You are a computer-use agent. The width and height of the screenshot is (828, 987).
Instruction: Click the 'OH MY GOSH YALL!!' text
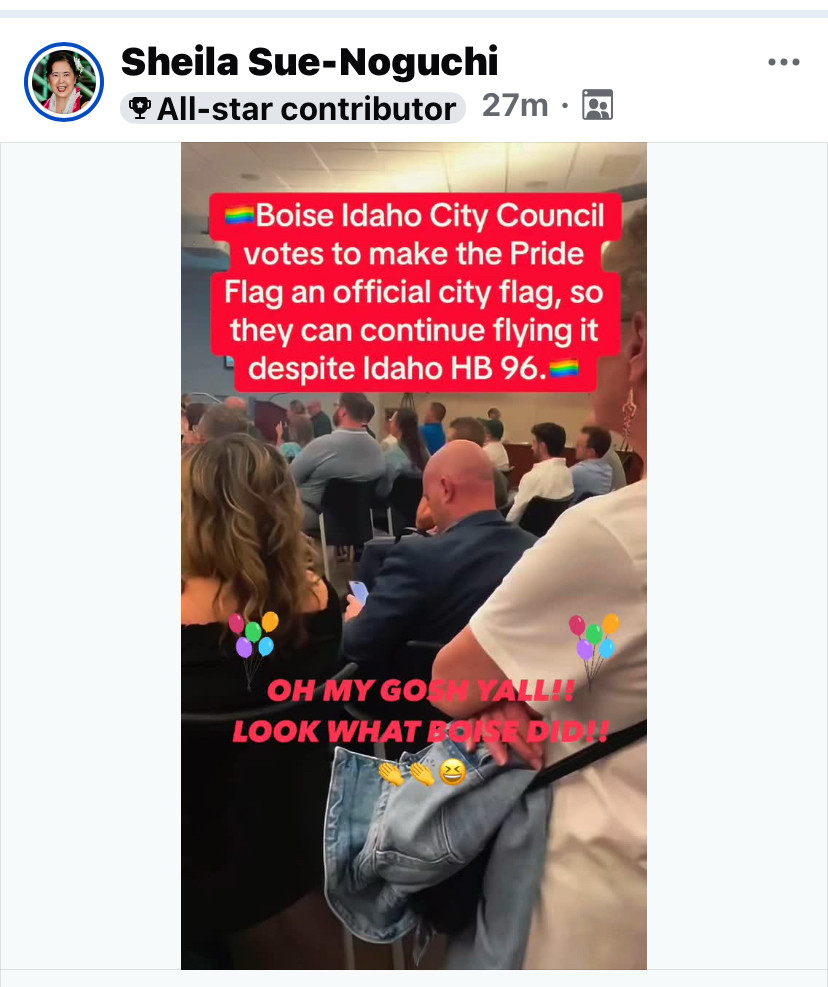coord(421,691)
